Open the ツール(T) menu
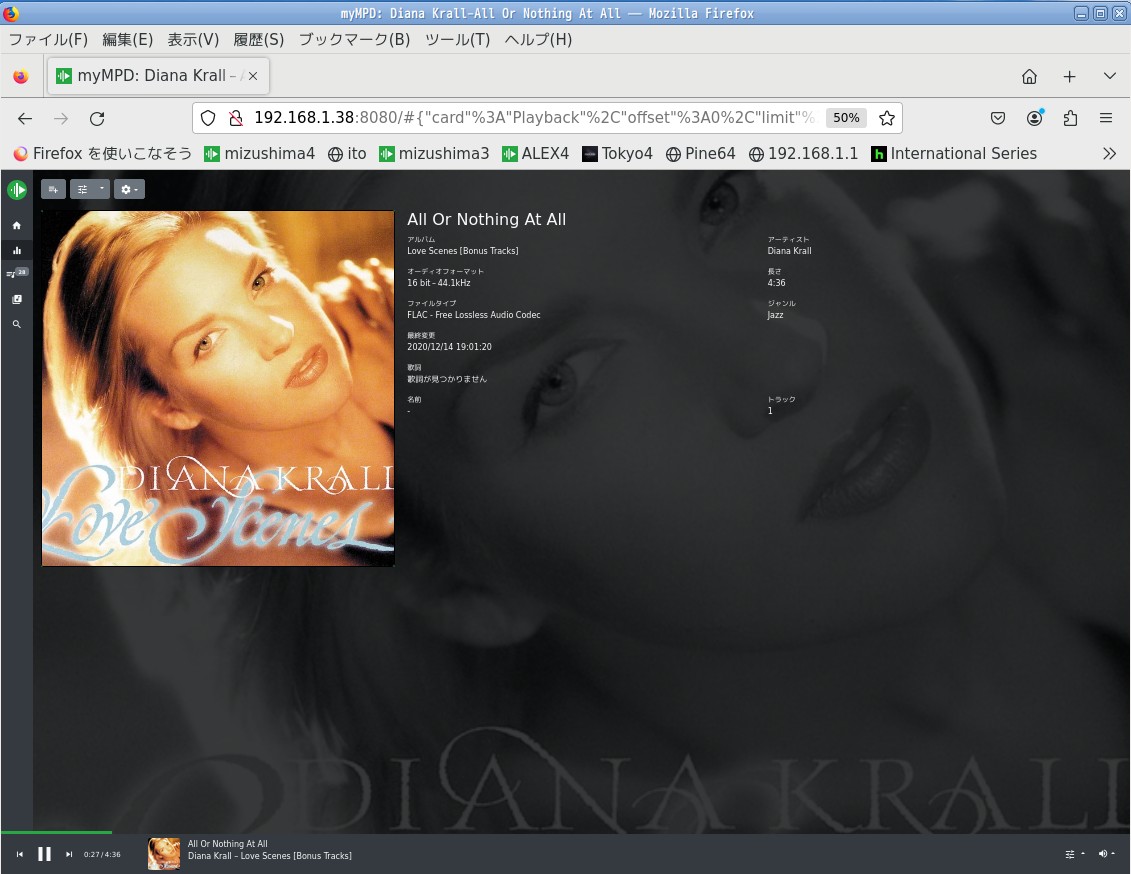The height and width of the screenshot is (874, 1131). [457, 39]
